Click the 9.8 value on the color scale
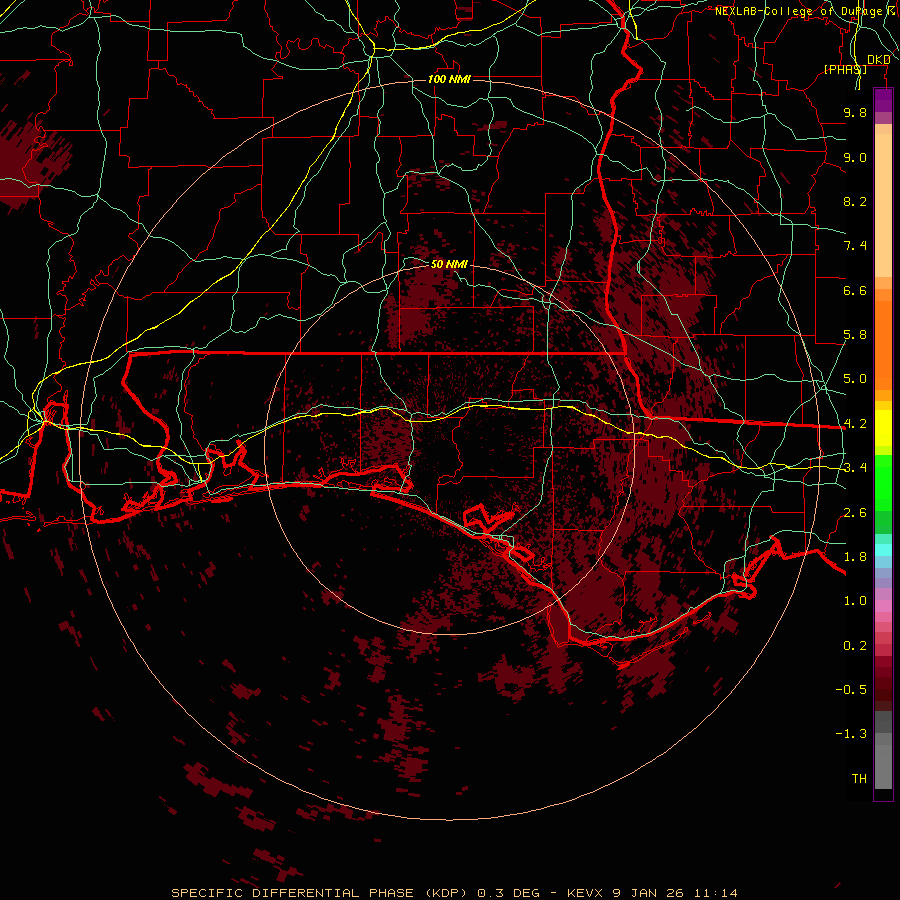The height and width of the screenshot is (900, 900). click(855, 112)
